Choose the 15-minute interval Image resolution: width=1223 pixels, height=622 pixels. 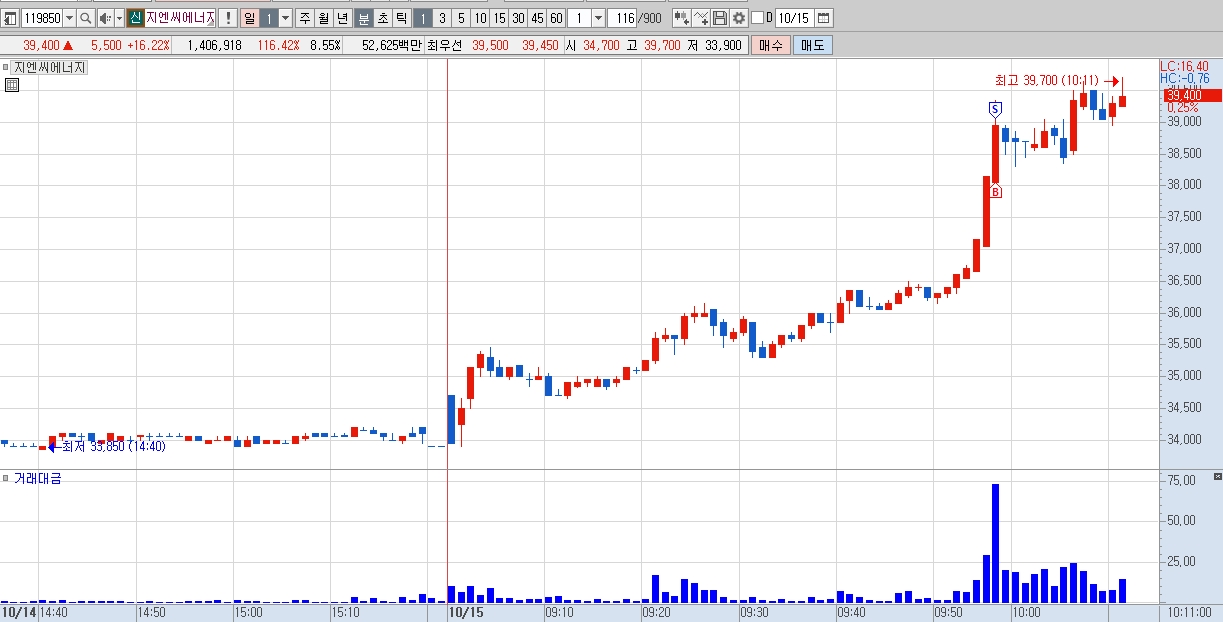pyautogui.click(x=499, y=18)
